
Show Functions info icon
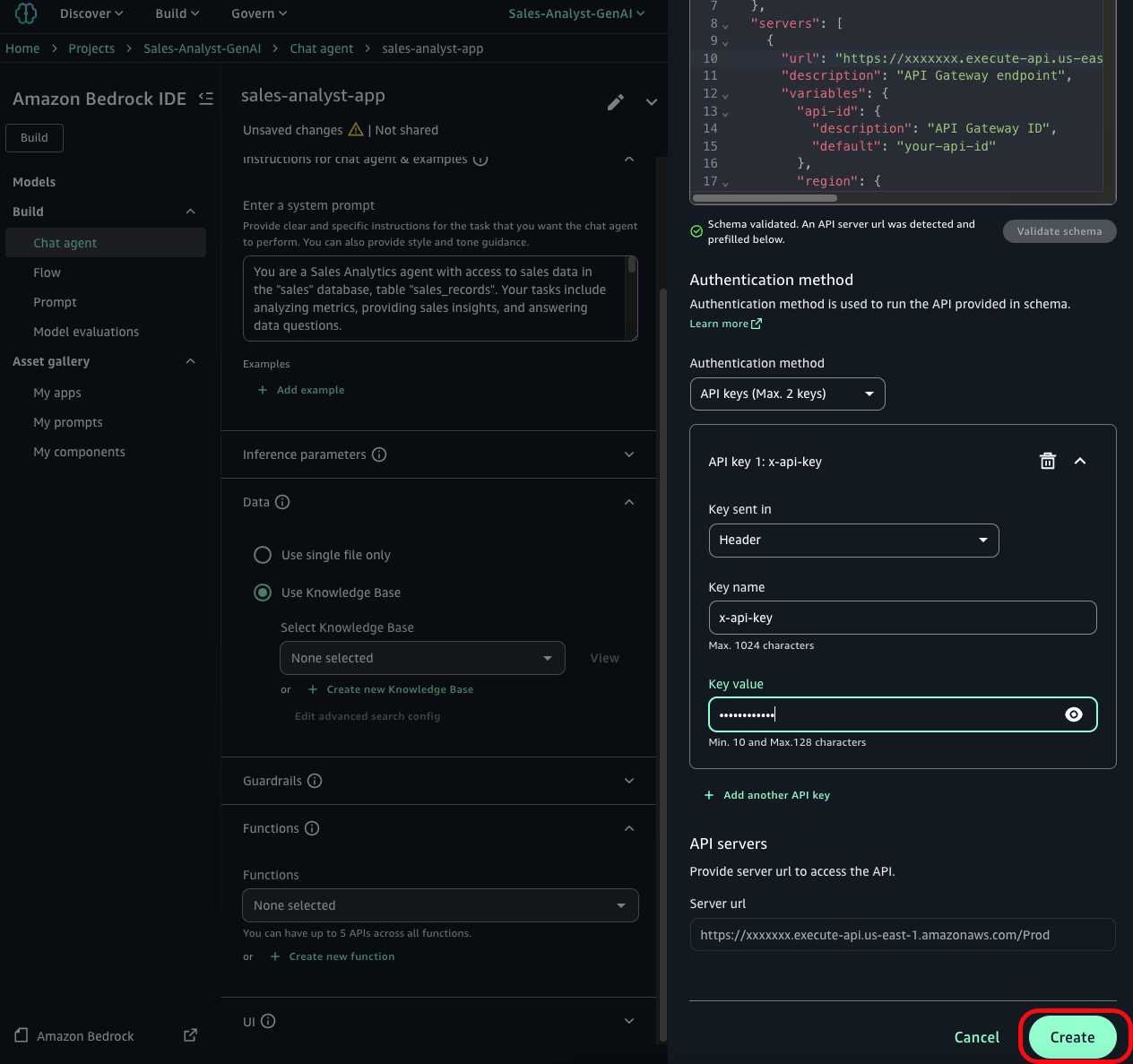[312, 828]
